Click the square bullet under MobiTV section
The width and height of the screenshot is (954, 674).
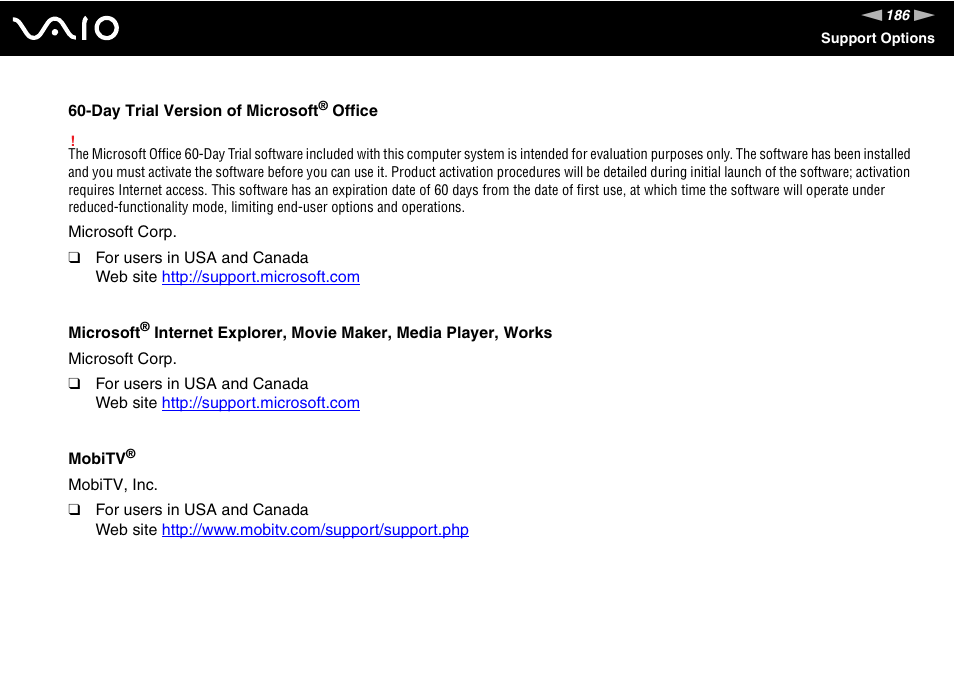[74, 509]
